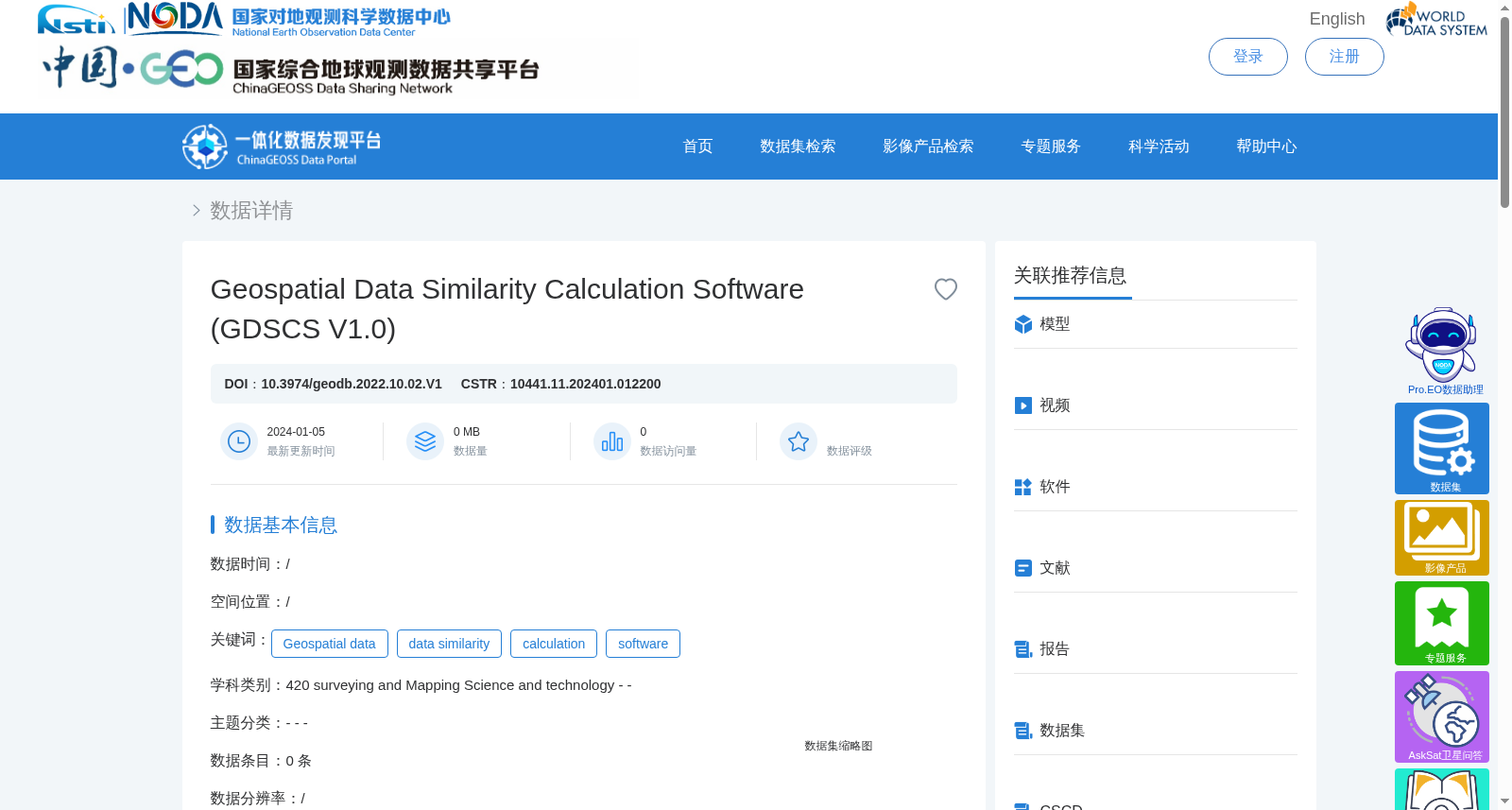Select the Geospatial data keyword tag
The width and height of the screenshot is (1512, 810).
pos(330,644)
